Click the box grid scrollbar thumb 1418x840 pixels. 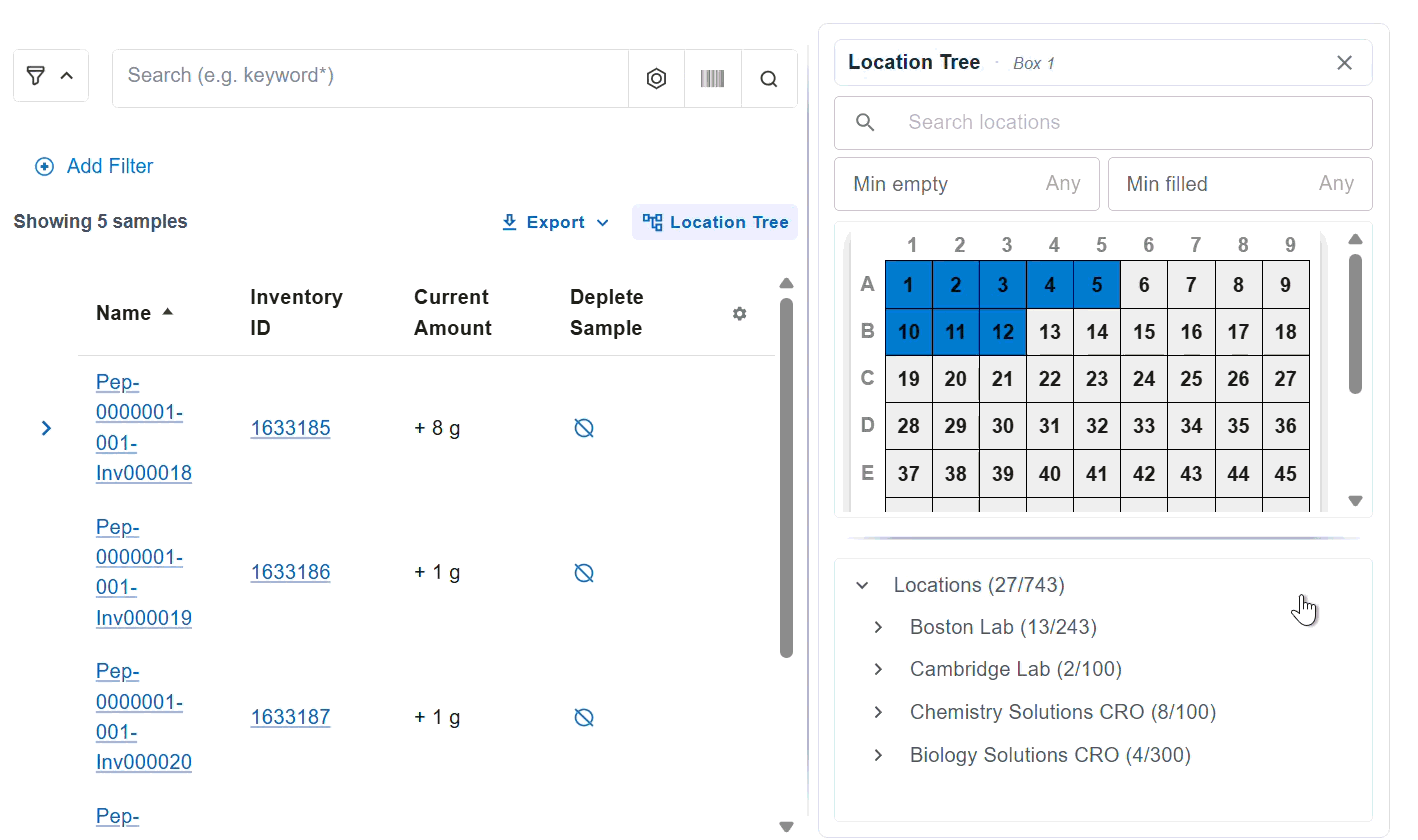tap(1355, 323)
